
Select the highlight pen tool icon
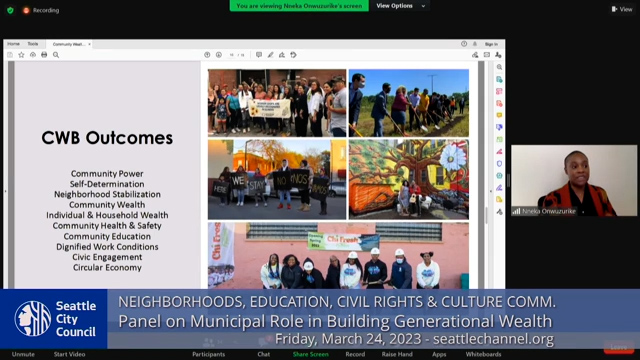(270, 55)
